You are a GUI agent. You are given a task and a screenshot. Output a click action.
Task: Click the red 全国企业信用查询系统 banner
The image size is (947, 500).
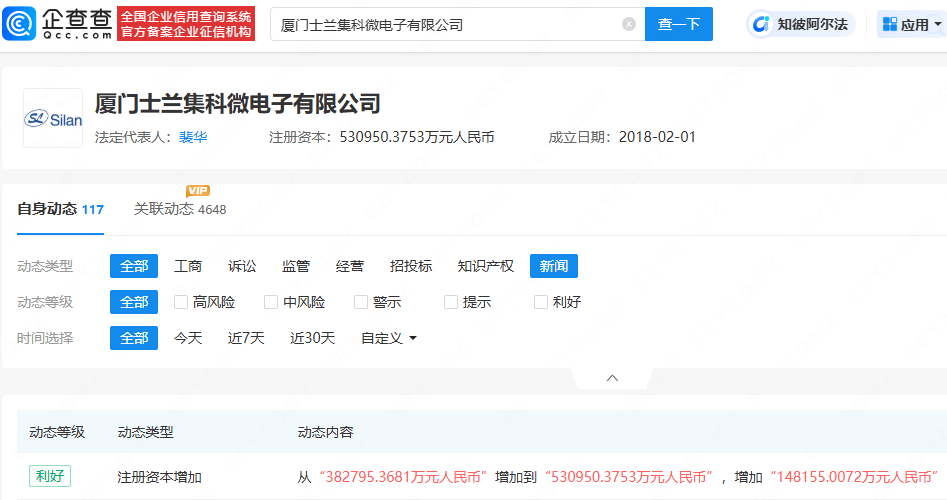186,24
